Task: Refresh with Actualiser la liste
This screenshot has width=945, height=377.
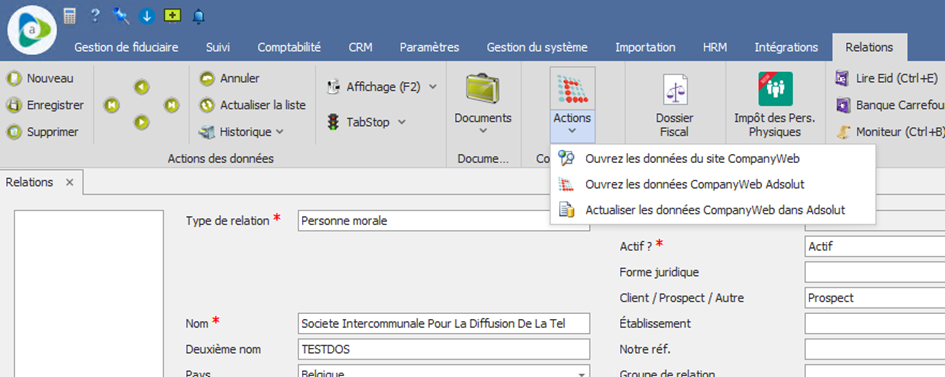Action: click(x=253, y=105)
